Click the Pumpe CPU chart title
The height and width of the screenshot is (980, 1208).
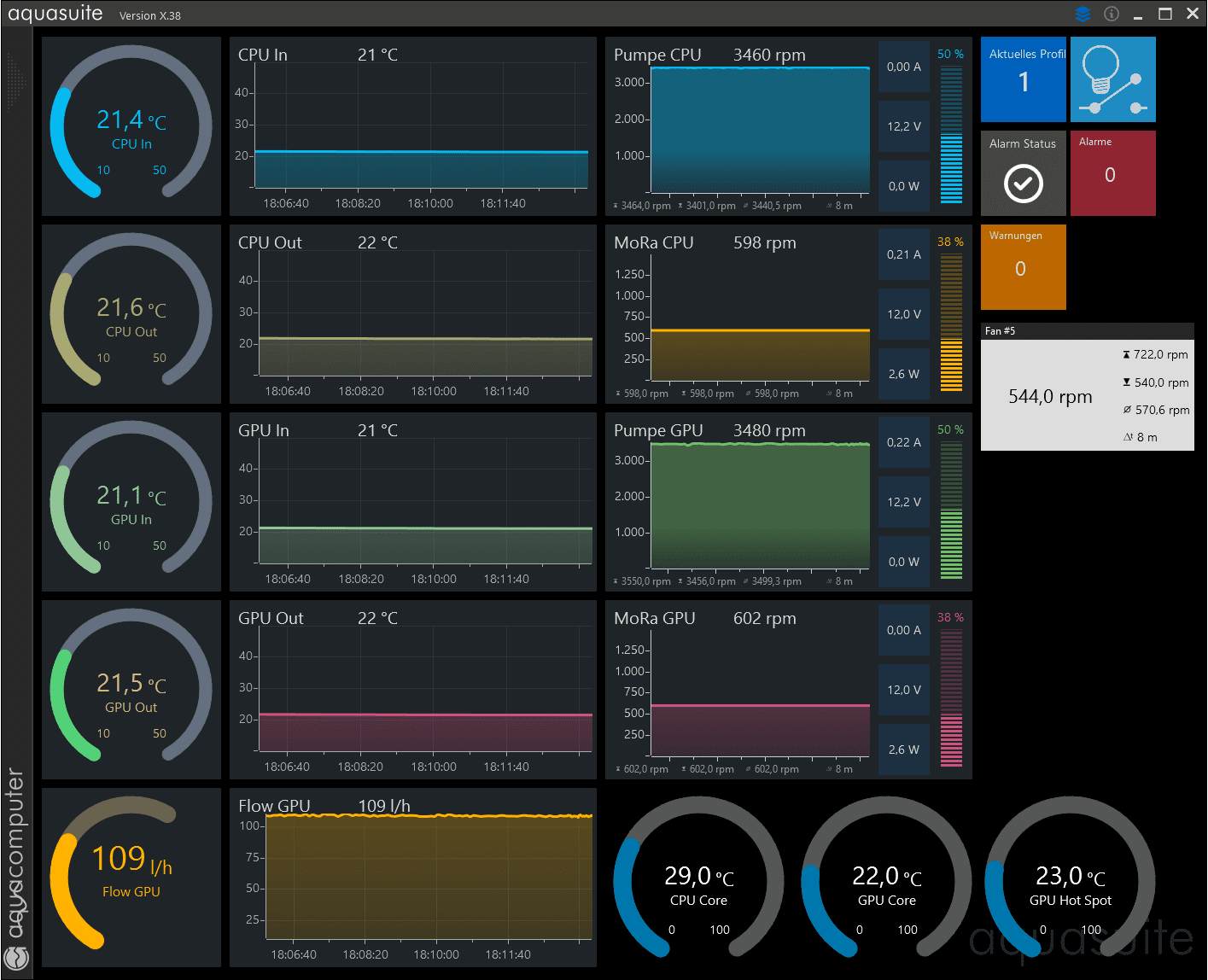(657, 55)
